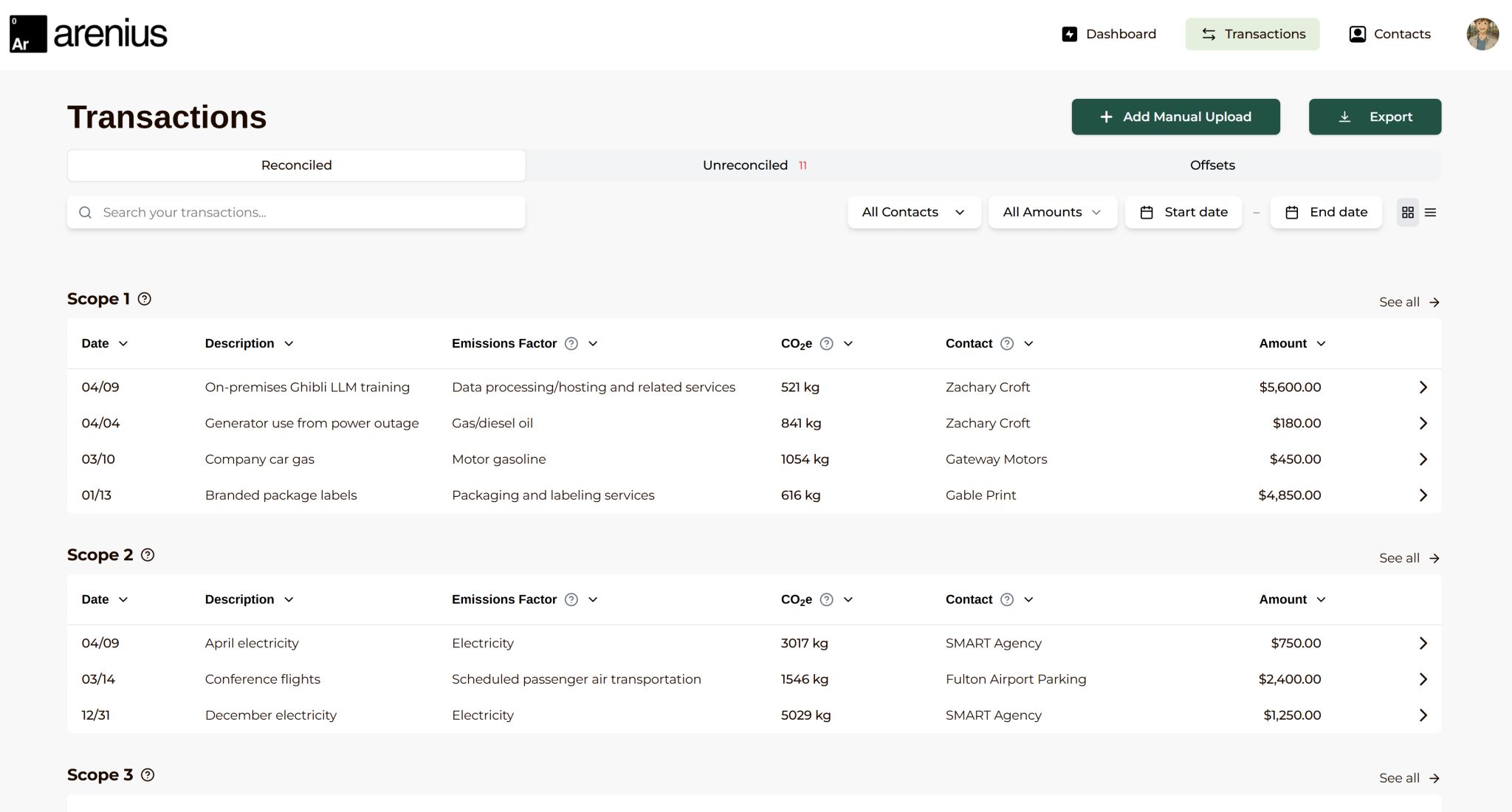1512x812 pixels.
Task: Switch to list view layout
Action: click(x=1431, y=212)
